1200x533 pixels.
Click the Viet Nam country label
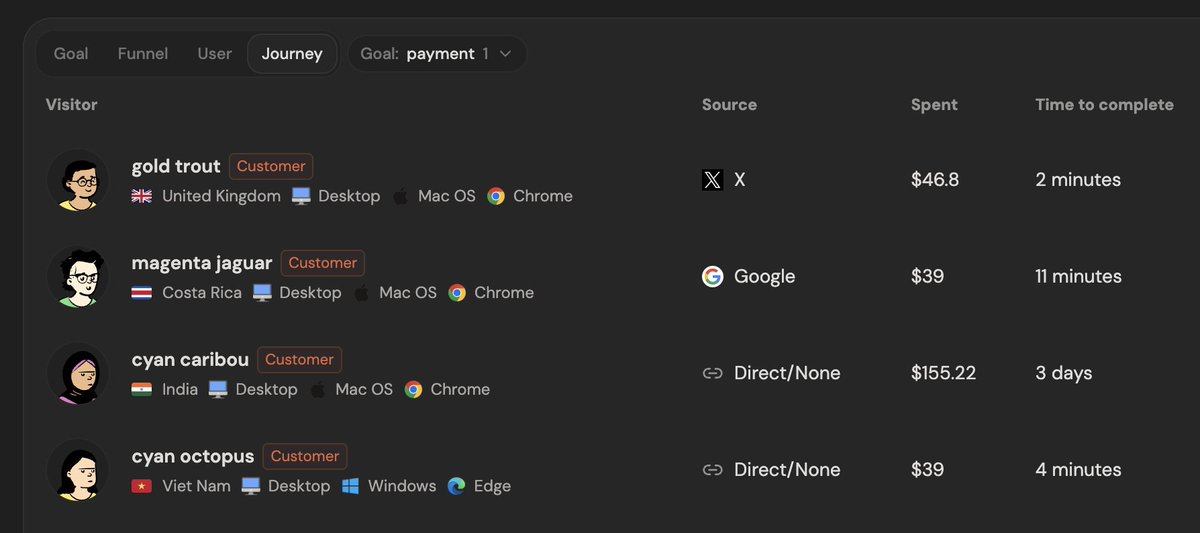[196, 486]
